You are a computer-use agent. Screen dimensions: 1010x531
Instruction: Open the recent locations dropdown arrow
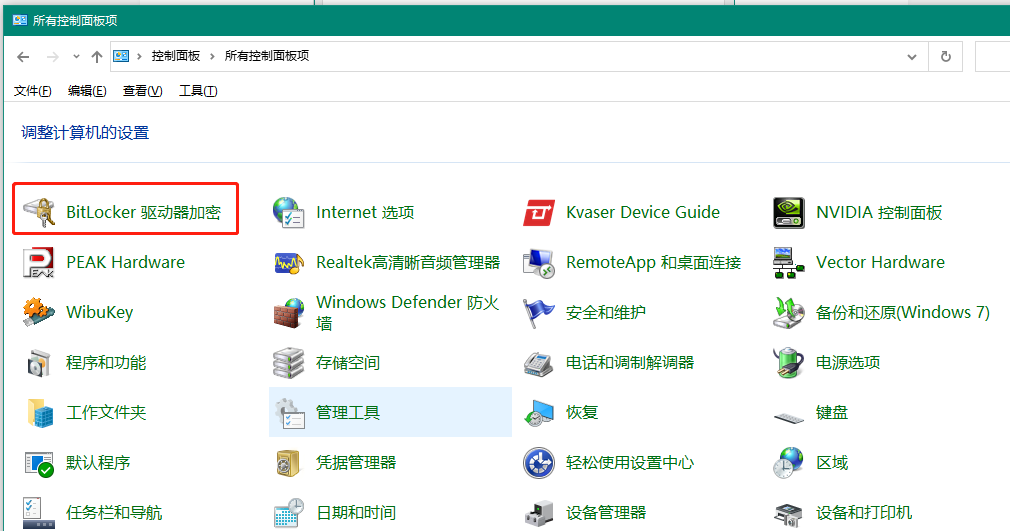pos(76,57)
